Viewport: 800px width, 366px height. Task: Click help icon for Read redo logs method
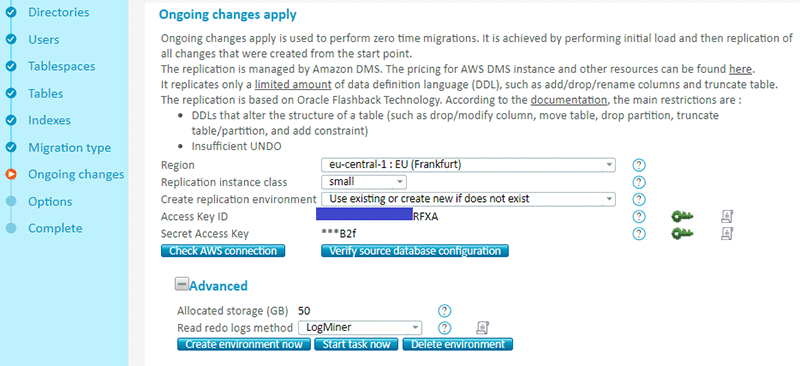coord(445,328)
